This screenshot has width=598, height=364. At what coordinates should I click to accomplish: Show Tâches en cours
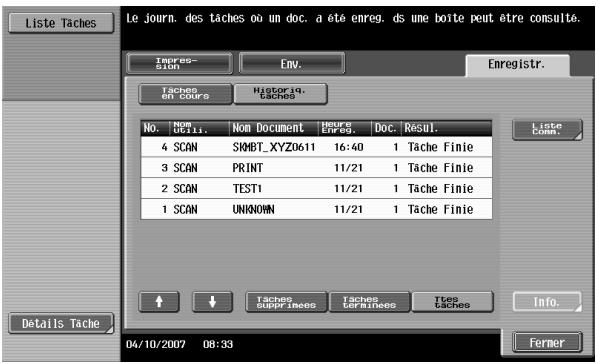coord(185,93)
